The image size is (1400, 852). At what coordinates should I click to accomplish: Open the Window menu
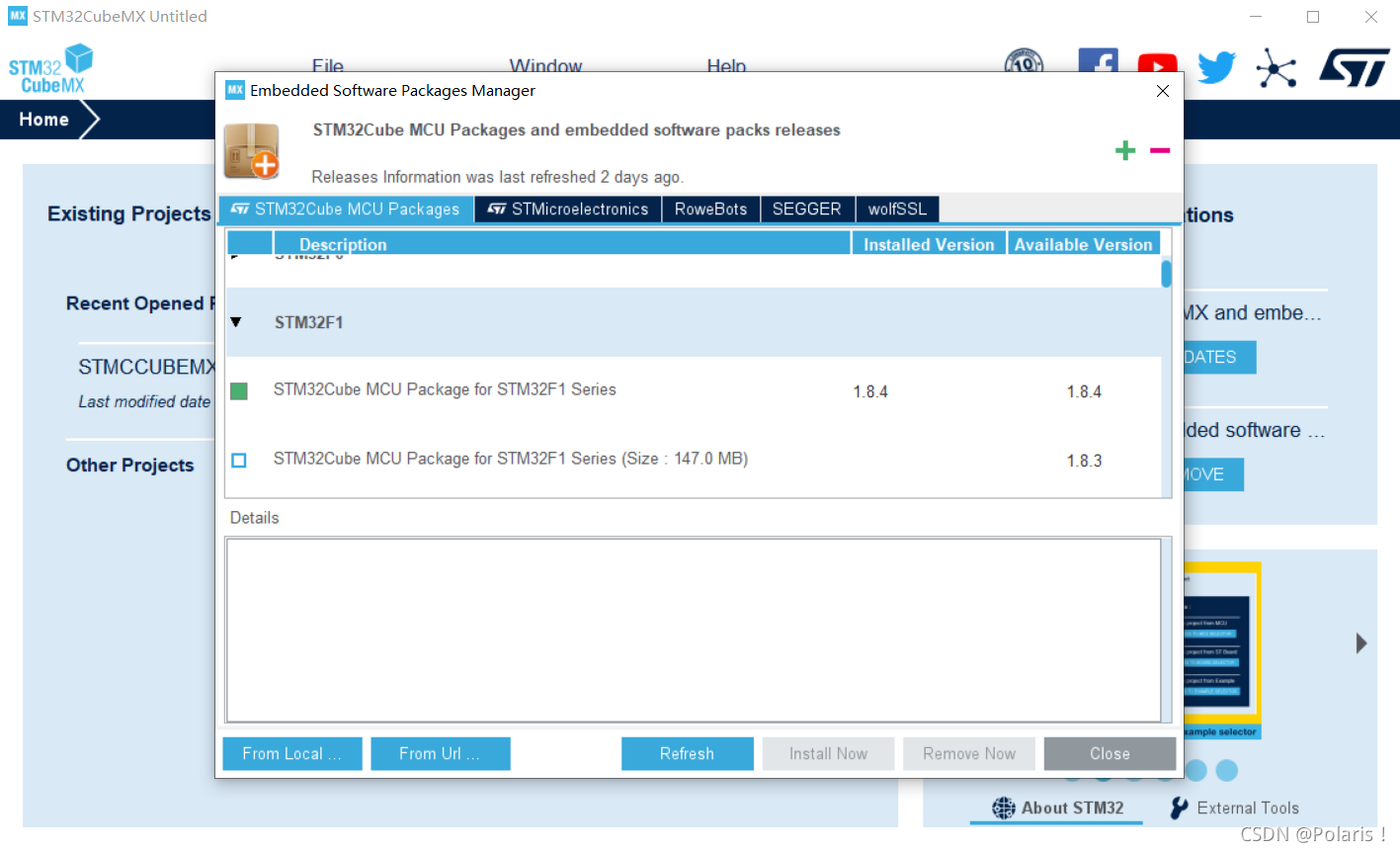point(545,65)
